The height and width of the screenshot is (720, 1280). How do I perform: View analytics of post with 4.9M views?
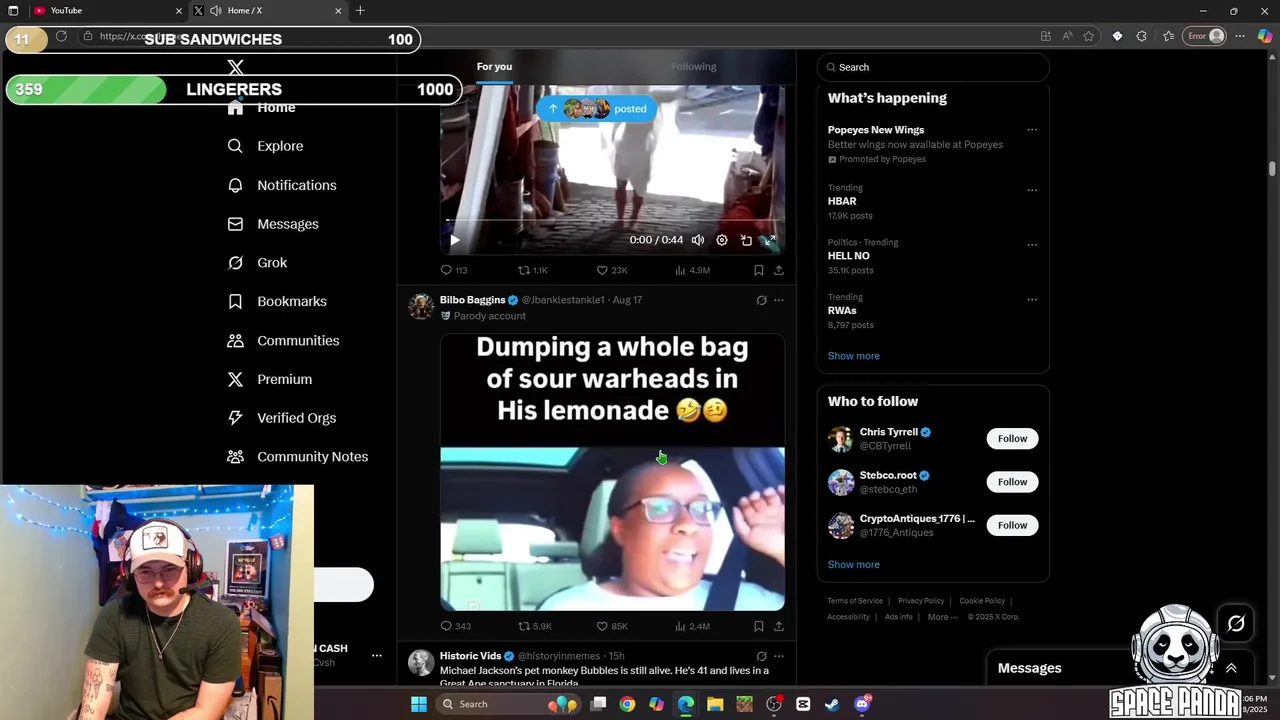(692, 270)
